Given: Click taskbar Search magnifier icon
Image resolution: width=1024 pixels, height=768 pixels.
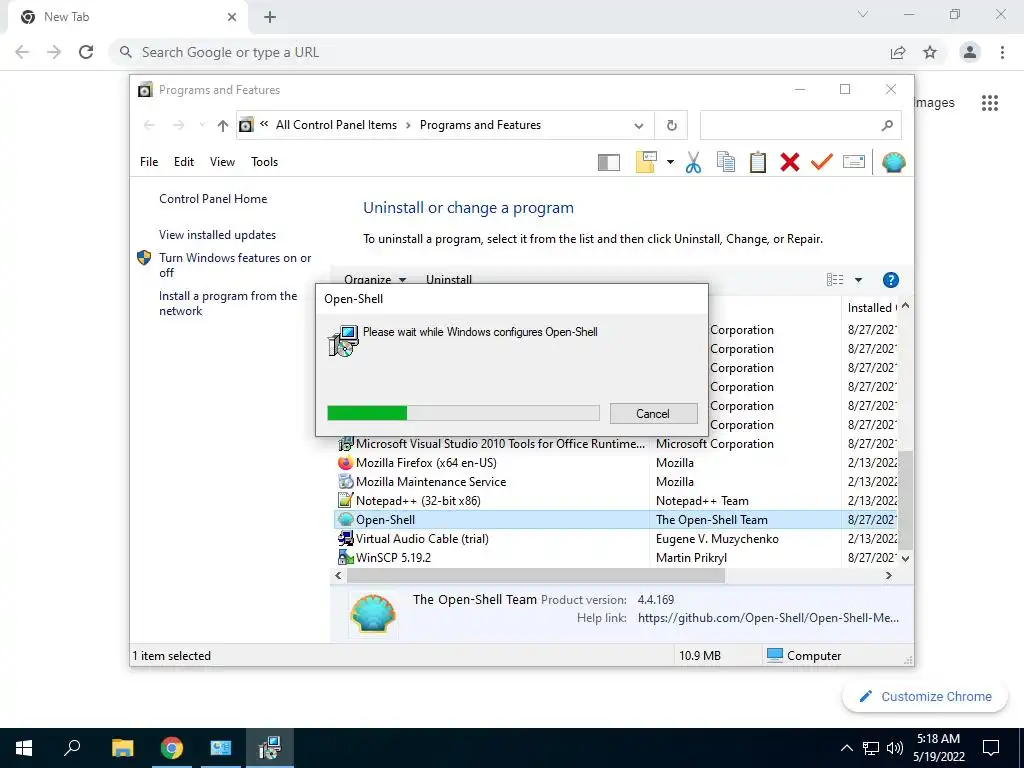Looking at the screenshot, I should click(x=72, y=748).
